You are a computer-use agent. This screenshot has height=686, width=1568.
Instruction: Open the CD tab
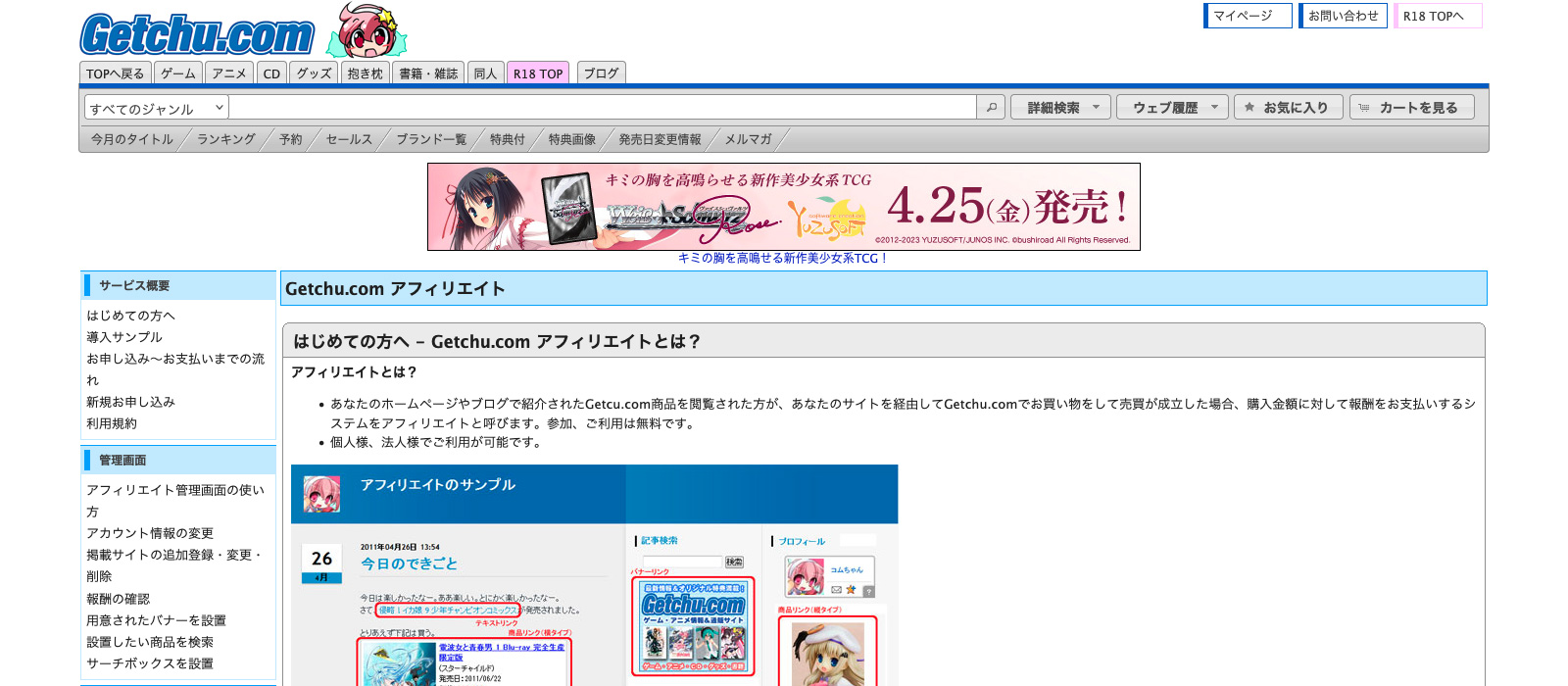tap(271, 73)
